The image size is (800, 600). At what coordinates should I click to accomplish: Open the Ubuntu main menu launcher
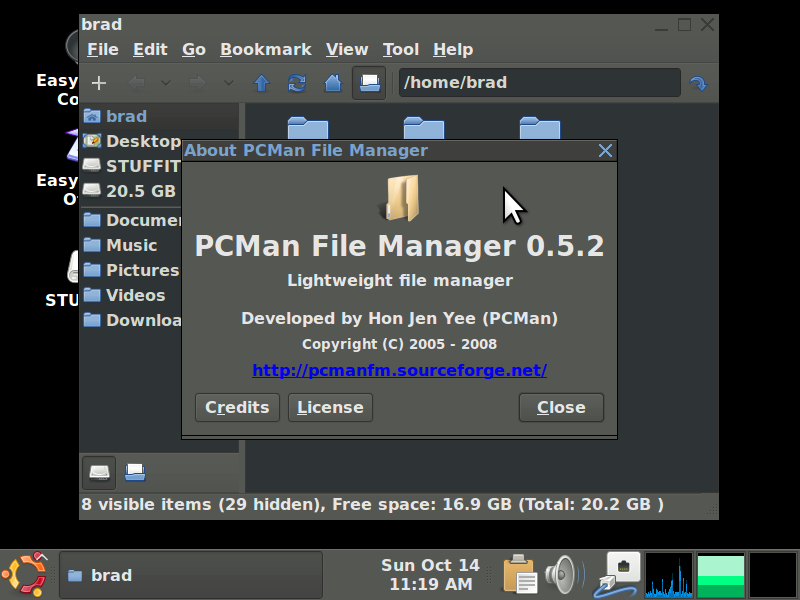point(24,574)
